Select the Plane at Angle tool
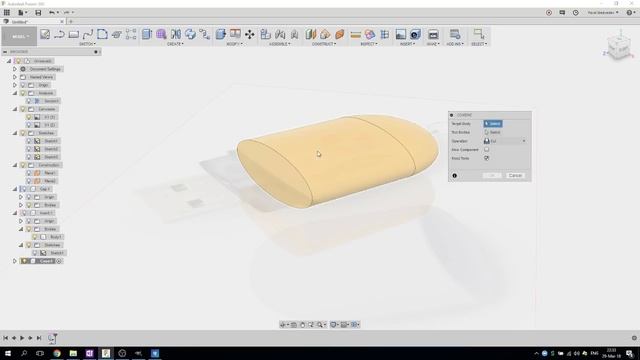 coord(325,34)
